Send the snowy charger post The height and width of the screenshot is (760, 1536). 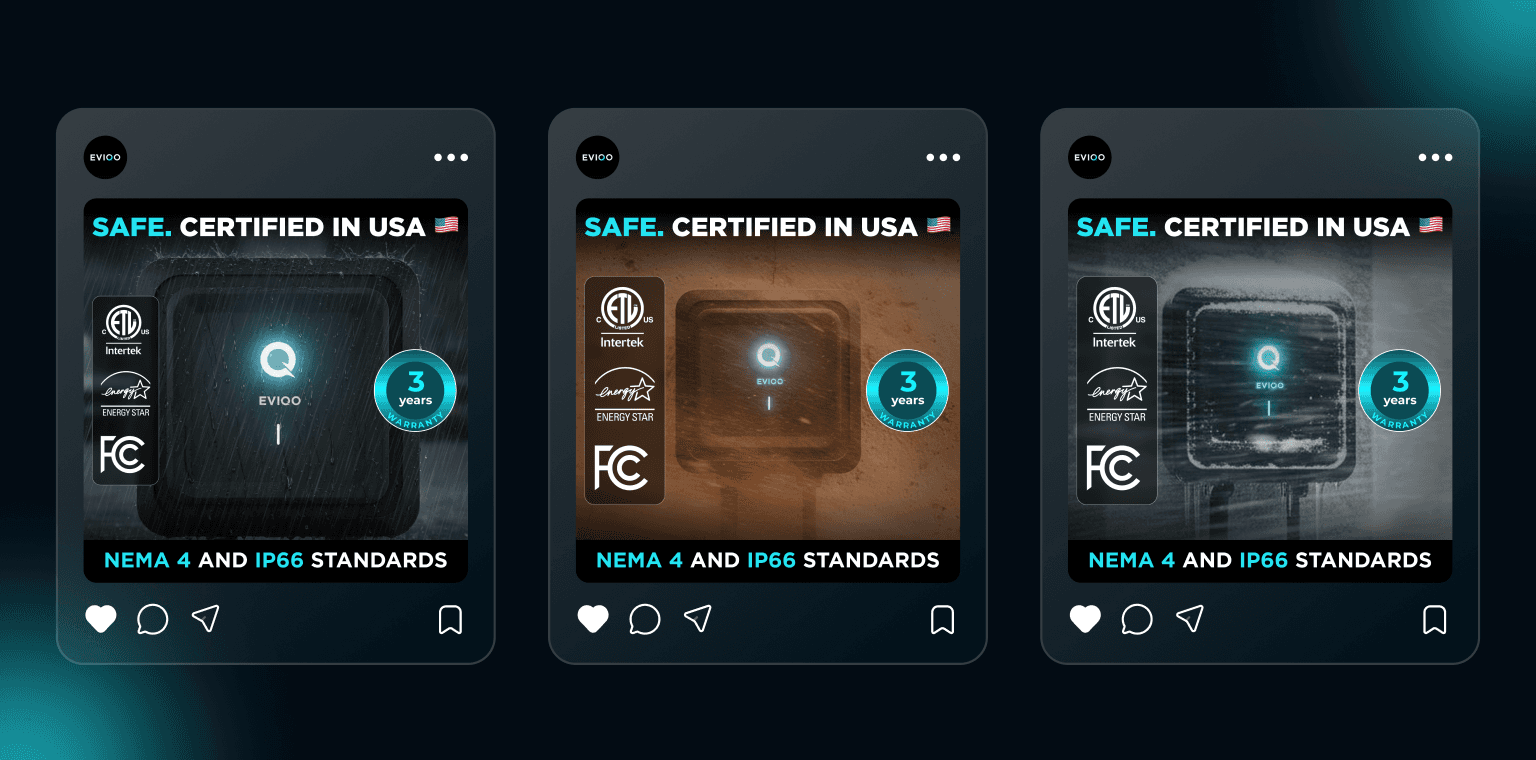click(1189, 619)
